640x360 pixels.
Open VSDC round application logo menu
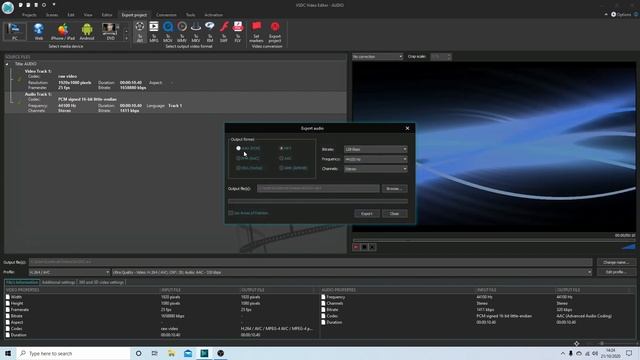point(8,7)
